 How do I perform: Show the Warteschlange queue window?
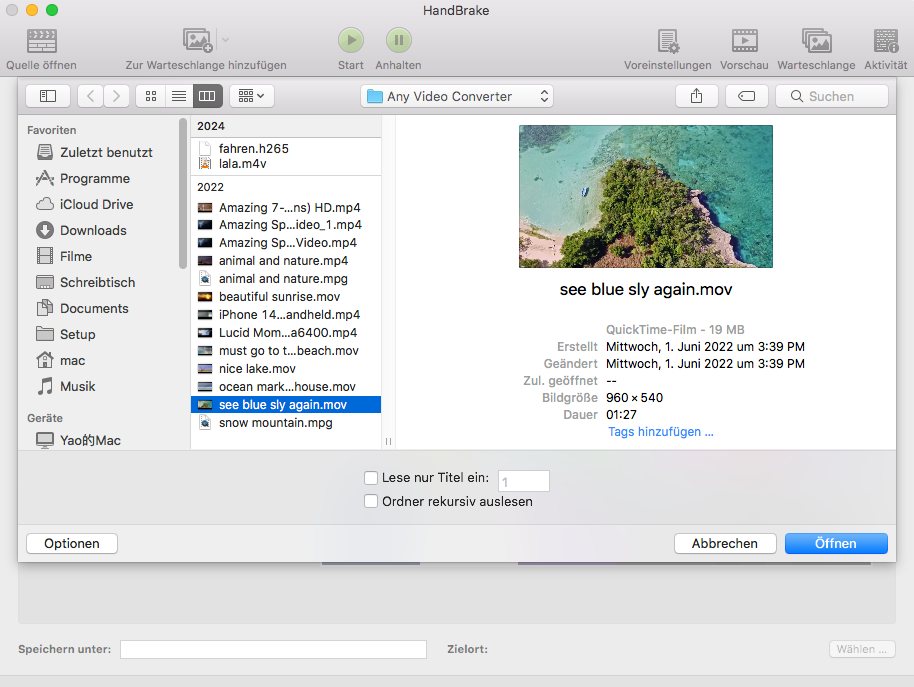pos(816,41)
